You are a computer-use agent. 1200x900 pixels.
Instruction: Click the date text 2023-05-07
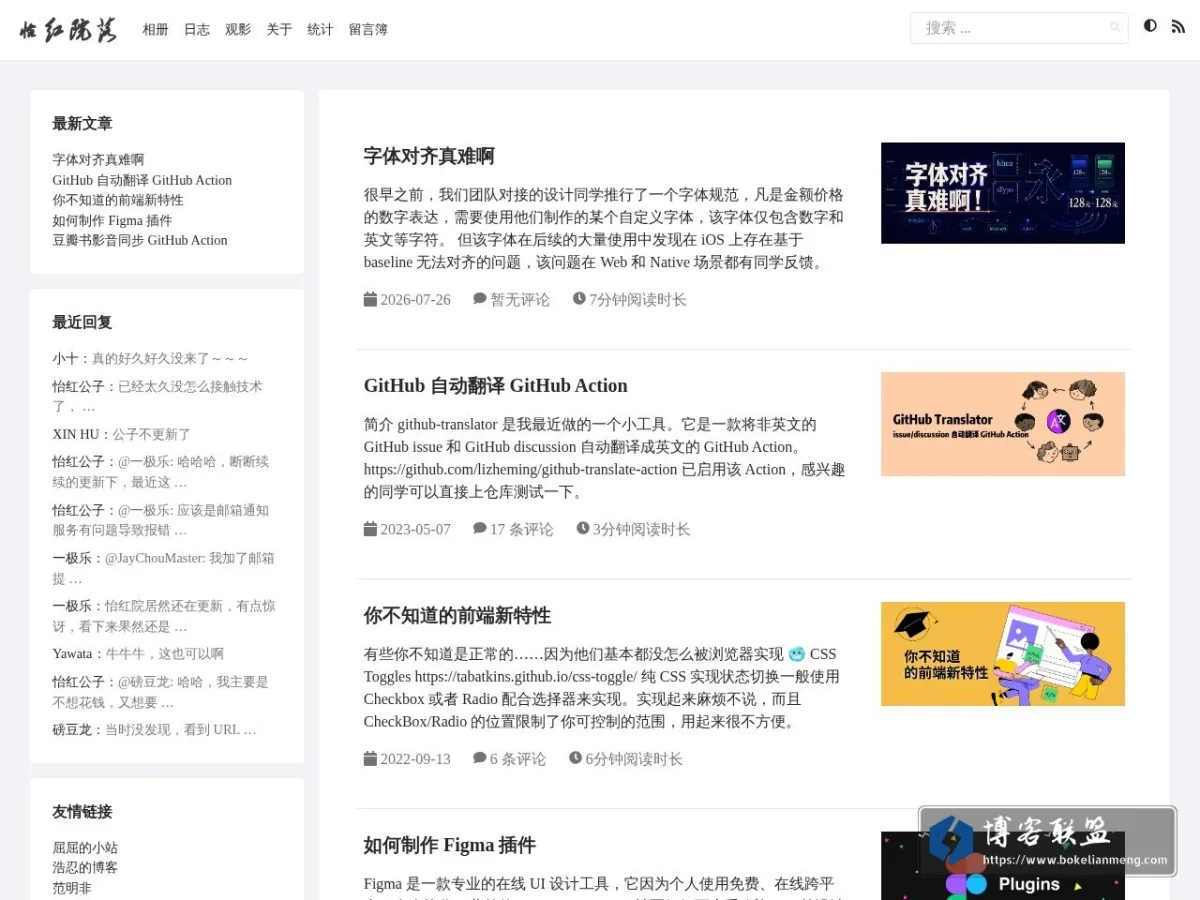pos(415,530)
